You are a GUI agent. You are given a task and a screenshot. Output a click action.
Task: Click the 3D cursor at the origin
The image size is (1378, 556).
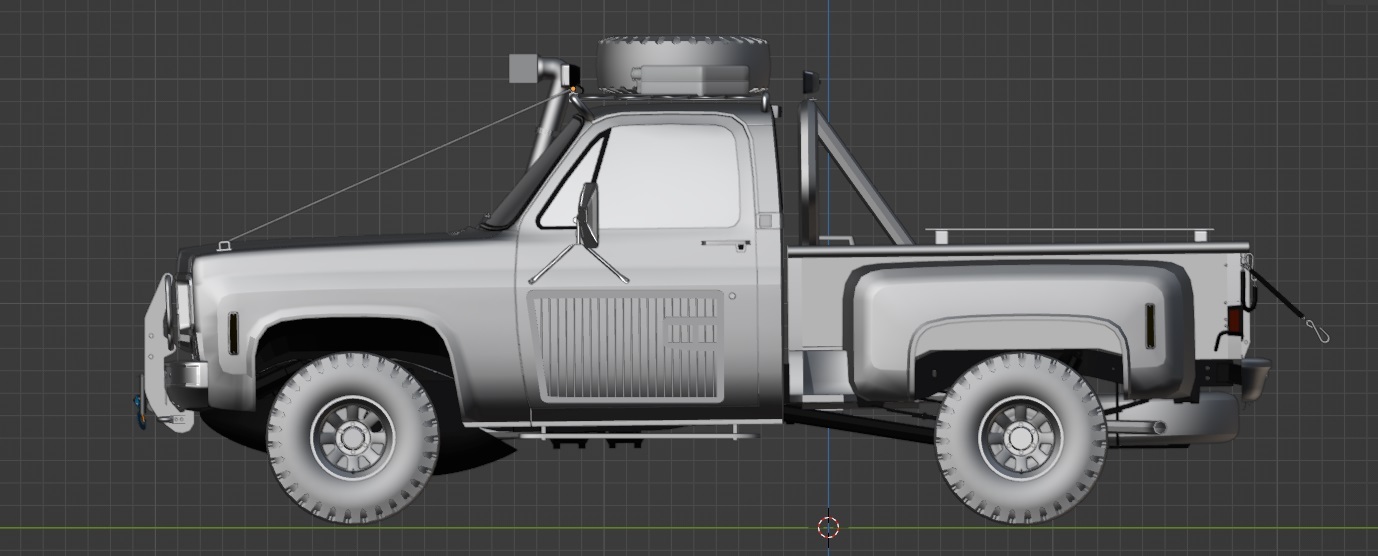coord(828,526)
